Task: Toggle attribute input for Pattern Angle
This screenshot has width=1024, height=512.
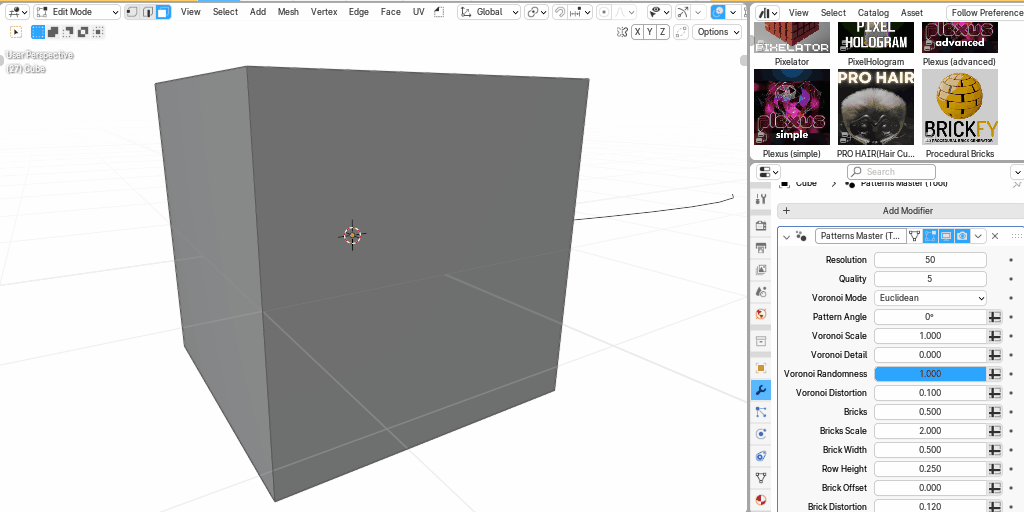Action: click(x=995, y=317)
